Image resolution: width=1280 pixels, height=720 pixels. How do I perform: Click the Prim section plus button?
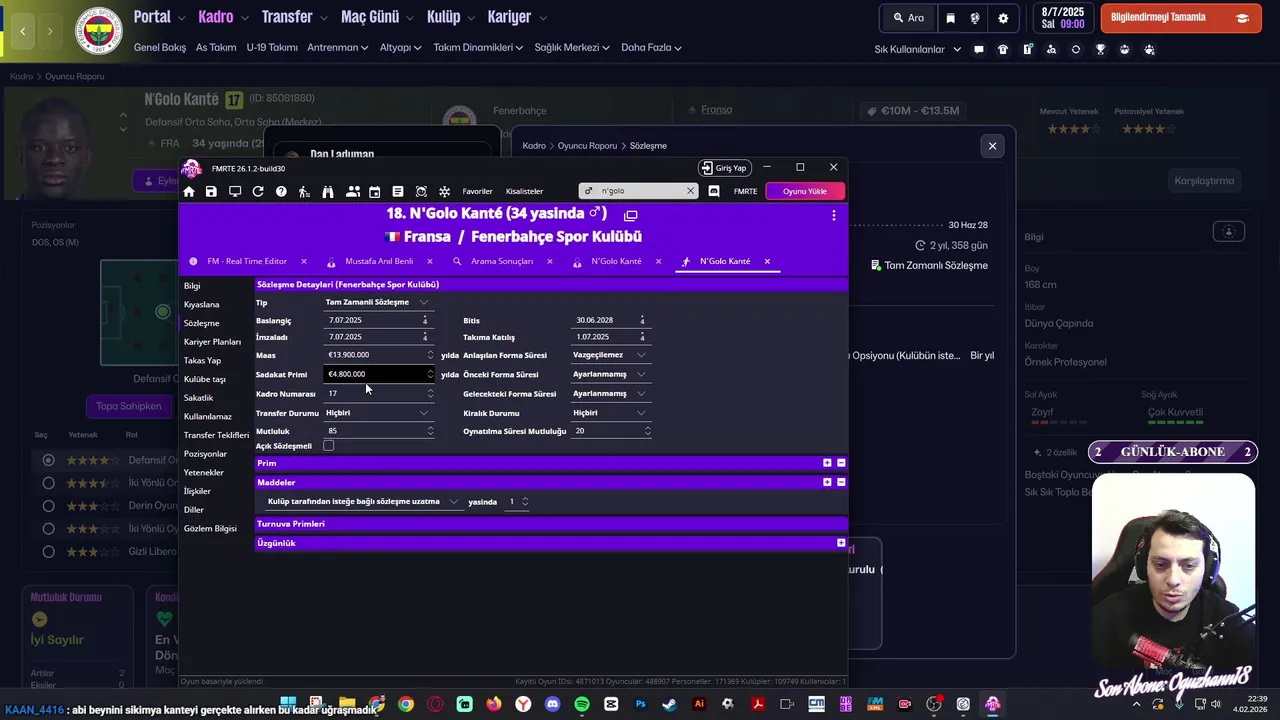827,463
